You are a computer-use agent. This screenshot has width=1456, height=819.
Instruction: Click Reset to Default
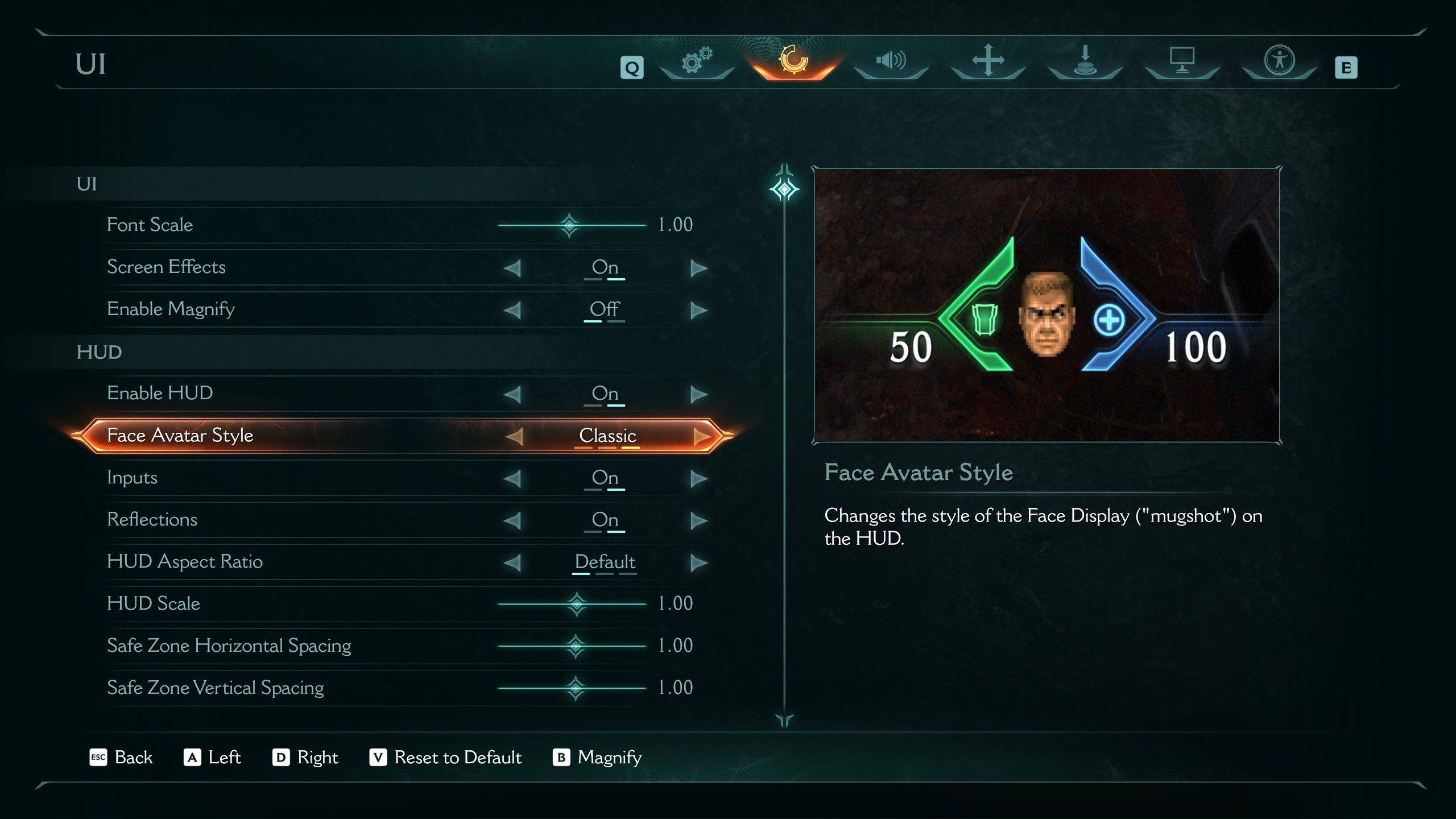tap(445, 757)
